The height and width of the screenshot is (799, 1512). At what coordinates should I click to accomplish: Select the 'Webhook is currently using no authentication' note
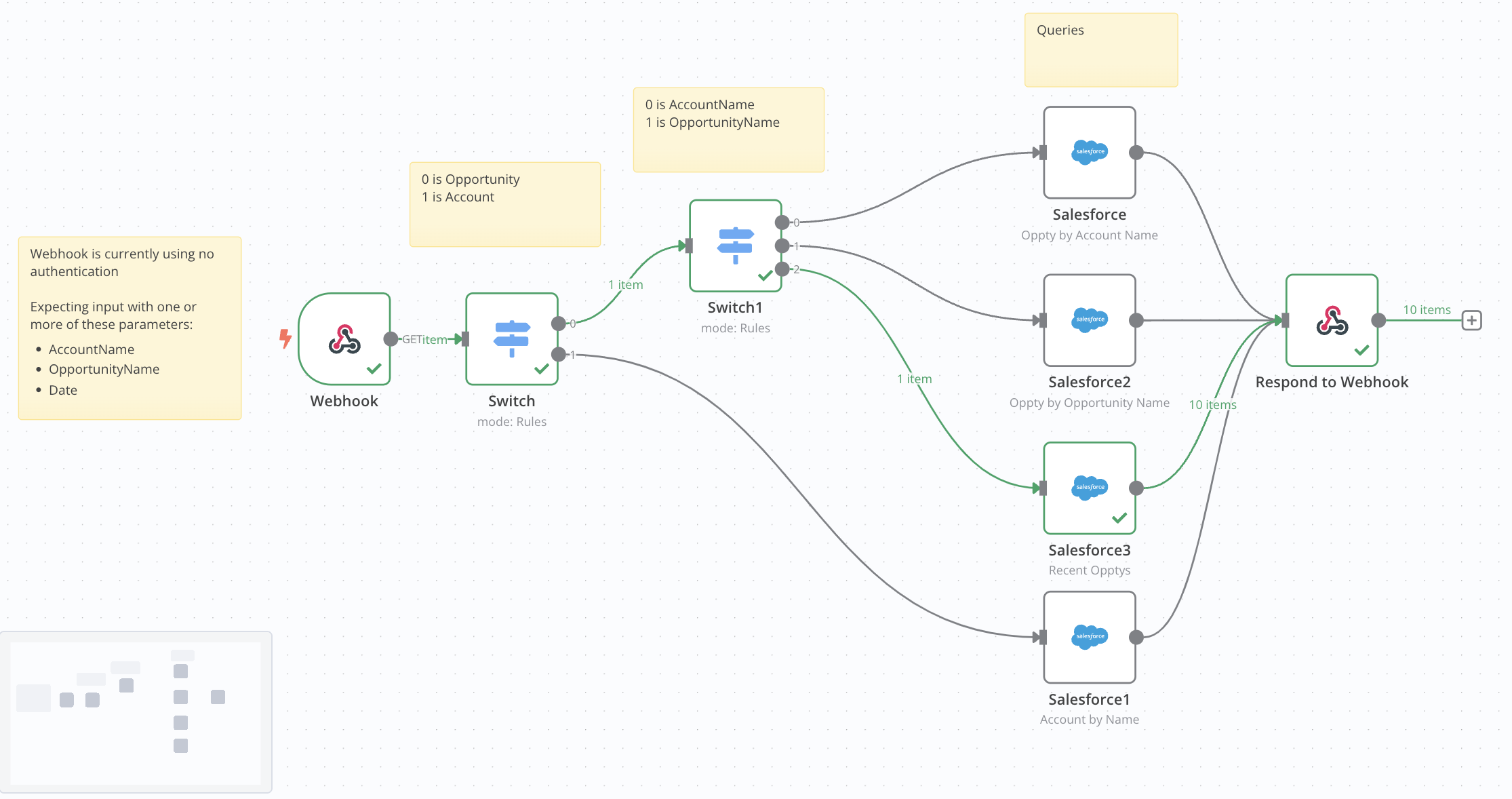coord(130,328)
